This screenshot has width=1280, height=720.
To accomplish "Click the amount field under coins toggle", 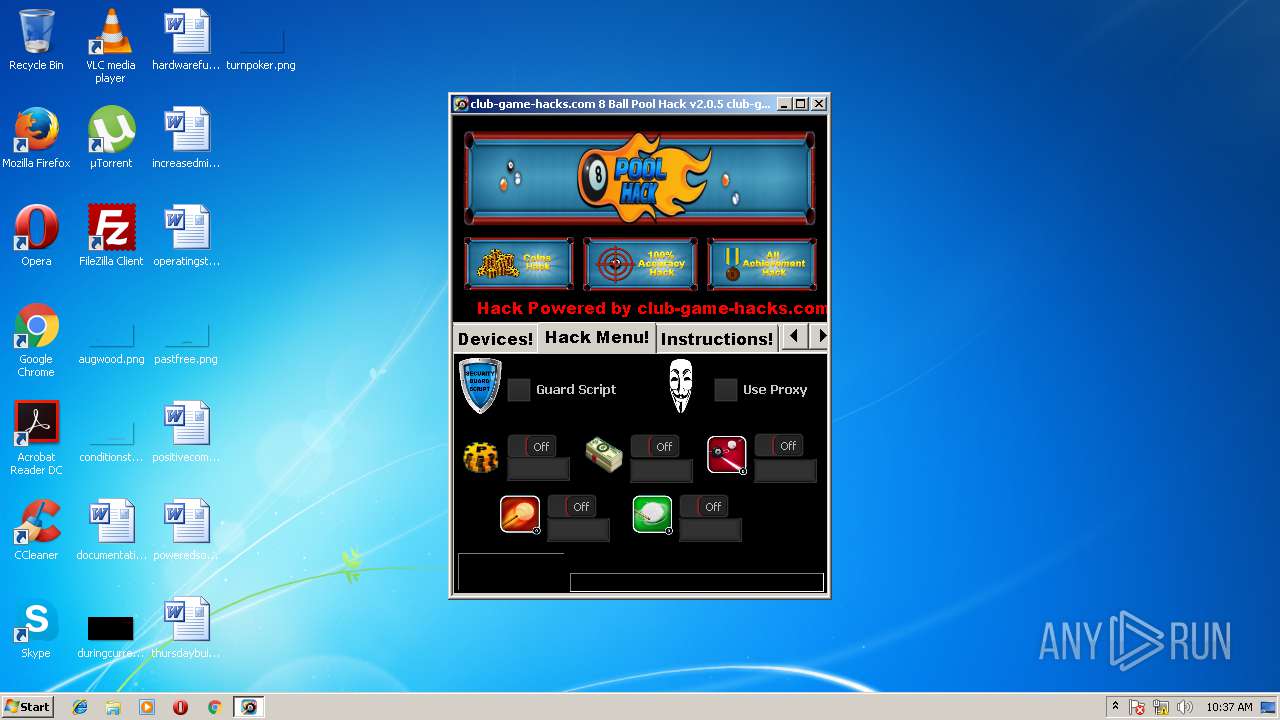I will pos(539,470).
